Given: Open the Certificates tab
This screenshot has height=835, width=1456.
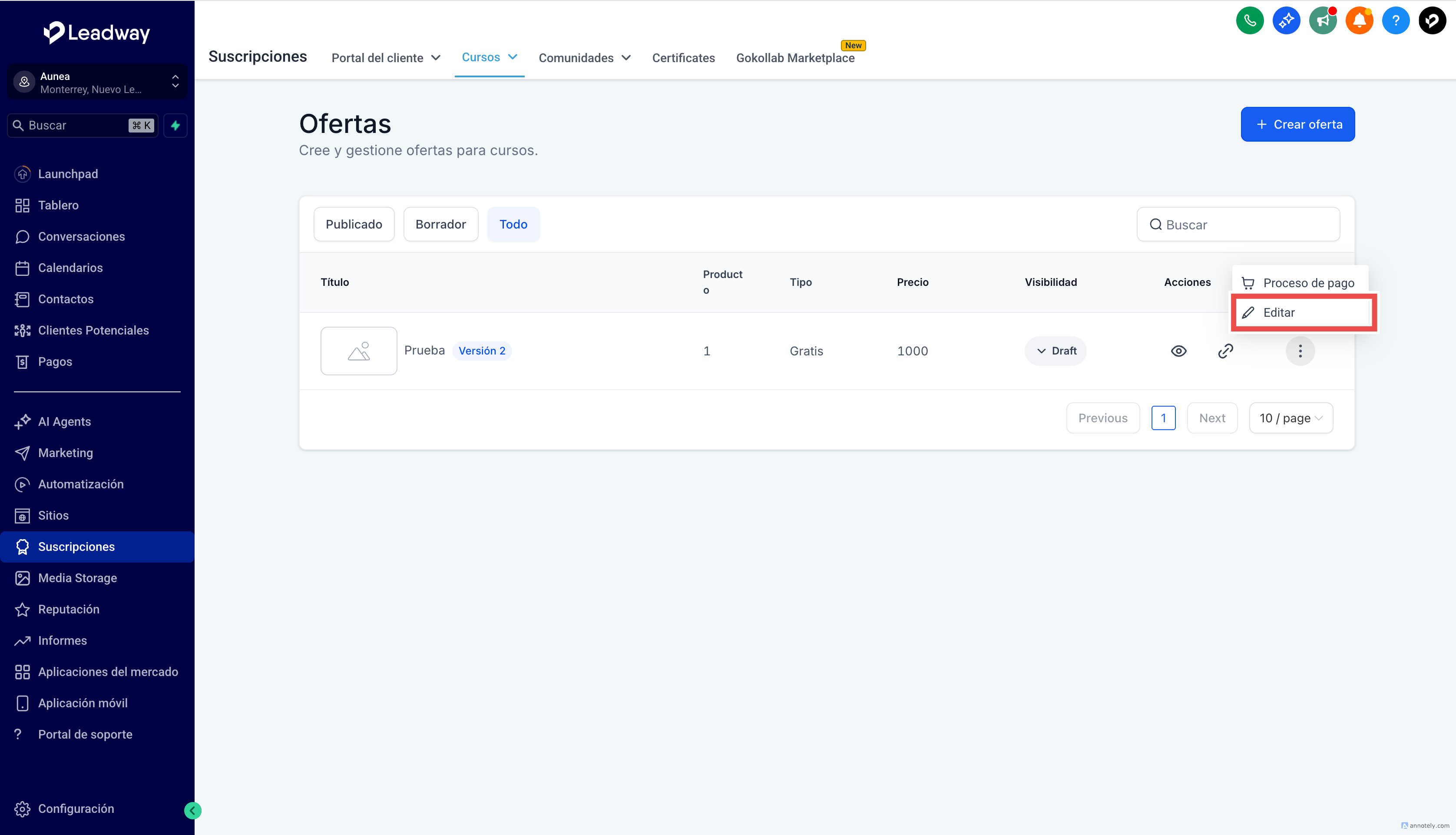Looking at the screenshot, I should [683, 58].
